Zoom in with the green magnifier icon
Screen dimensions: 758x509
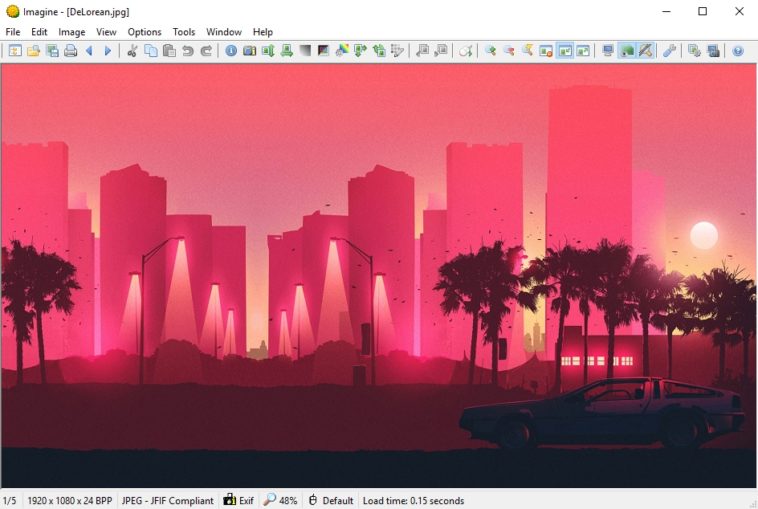491,50
